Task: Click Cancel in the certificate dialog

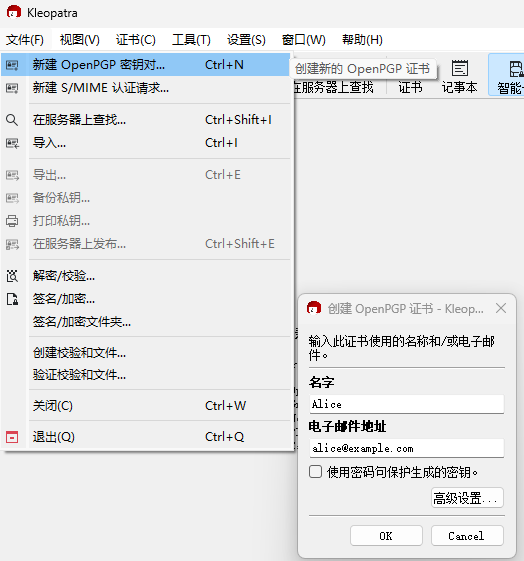Action: tap(467, 536)
